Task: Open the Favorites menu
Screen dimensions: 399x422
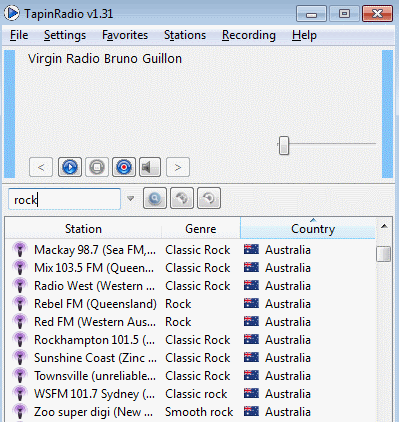Action: (x=125, y=35)
